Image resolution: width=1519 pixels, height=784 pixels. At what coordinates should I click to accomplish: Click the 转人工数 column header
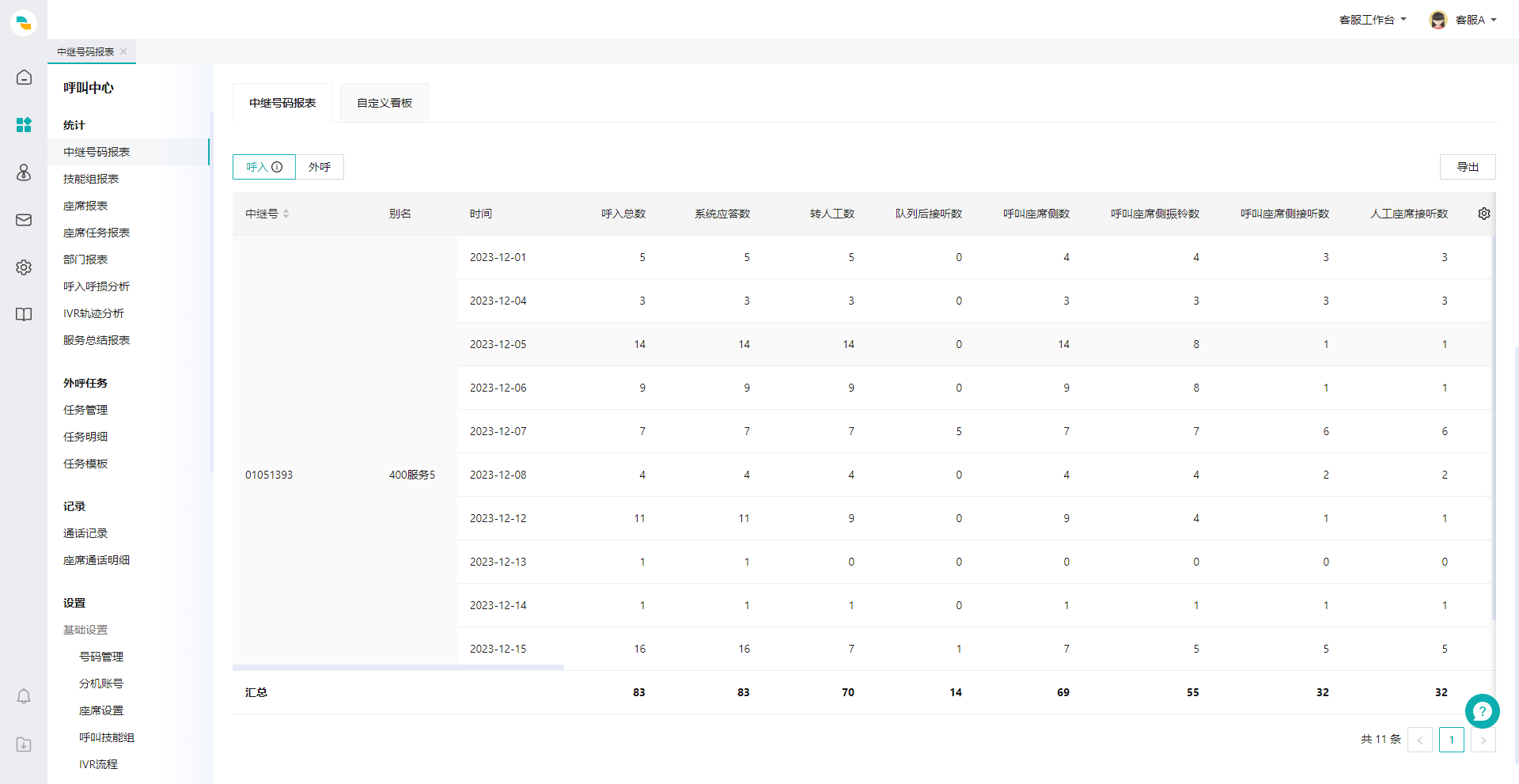pyautogui.click(x=832, y=214)
